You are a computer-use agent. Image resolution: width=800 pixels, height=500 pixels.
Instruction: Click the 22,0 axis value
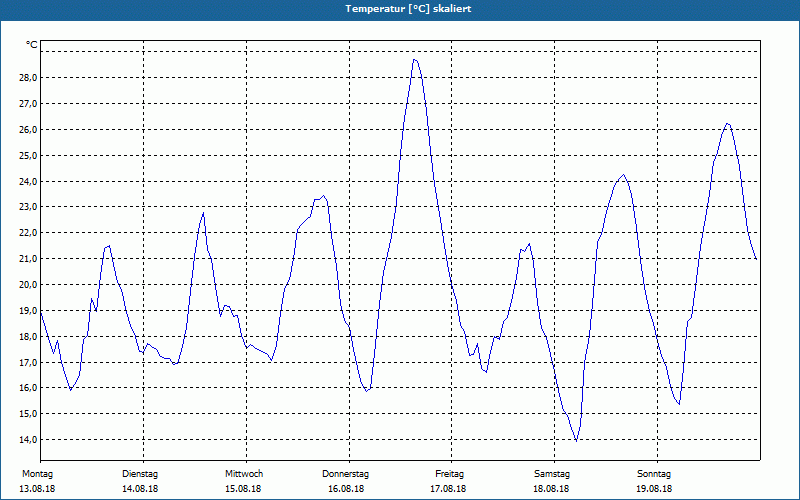coord(27,233)
